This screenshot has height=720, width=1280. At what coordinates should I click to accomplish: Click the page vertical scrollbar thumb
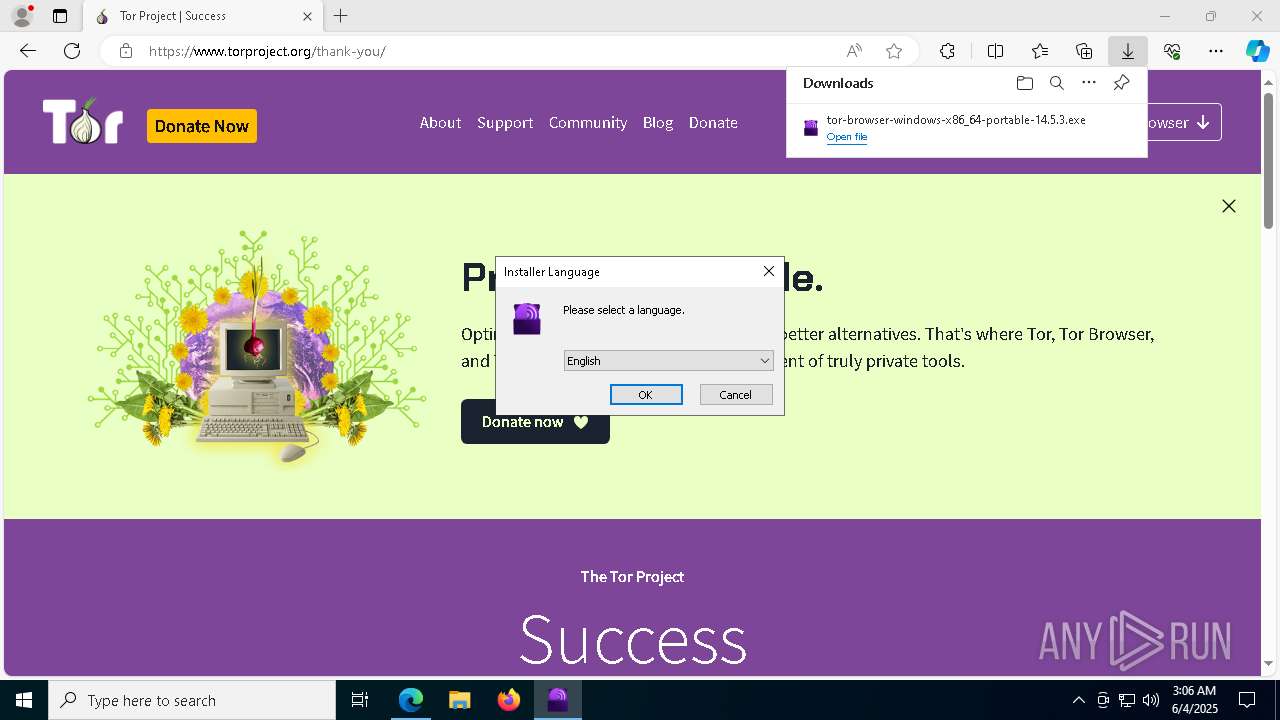click(1269, 160)
